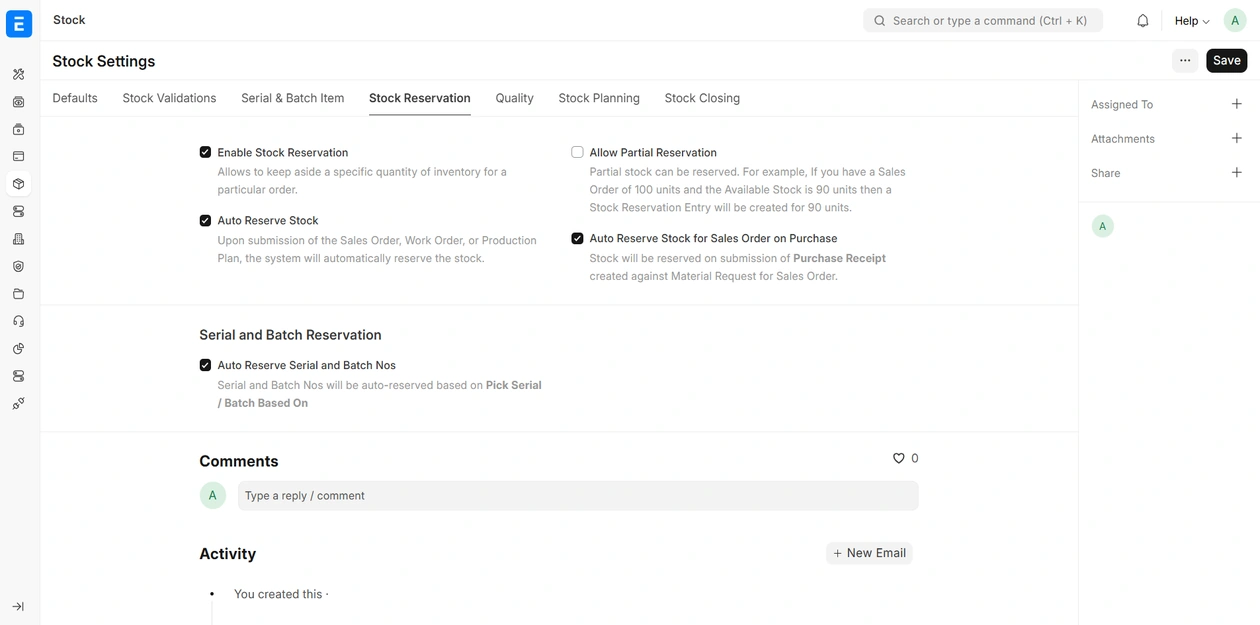Add an assignee with Assigned To plus

click(1236, 104)
